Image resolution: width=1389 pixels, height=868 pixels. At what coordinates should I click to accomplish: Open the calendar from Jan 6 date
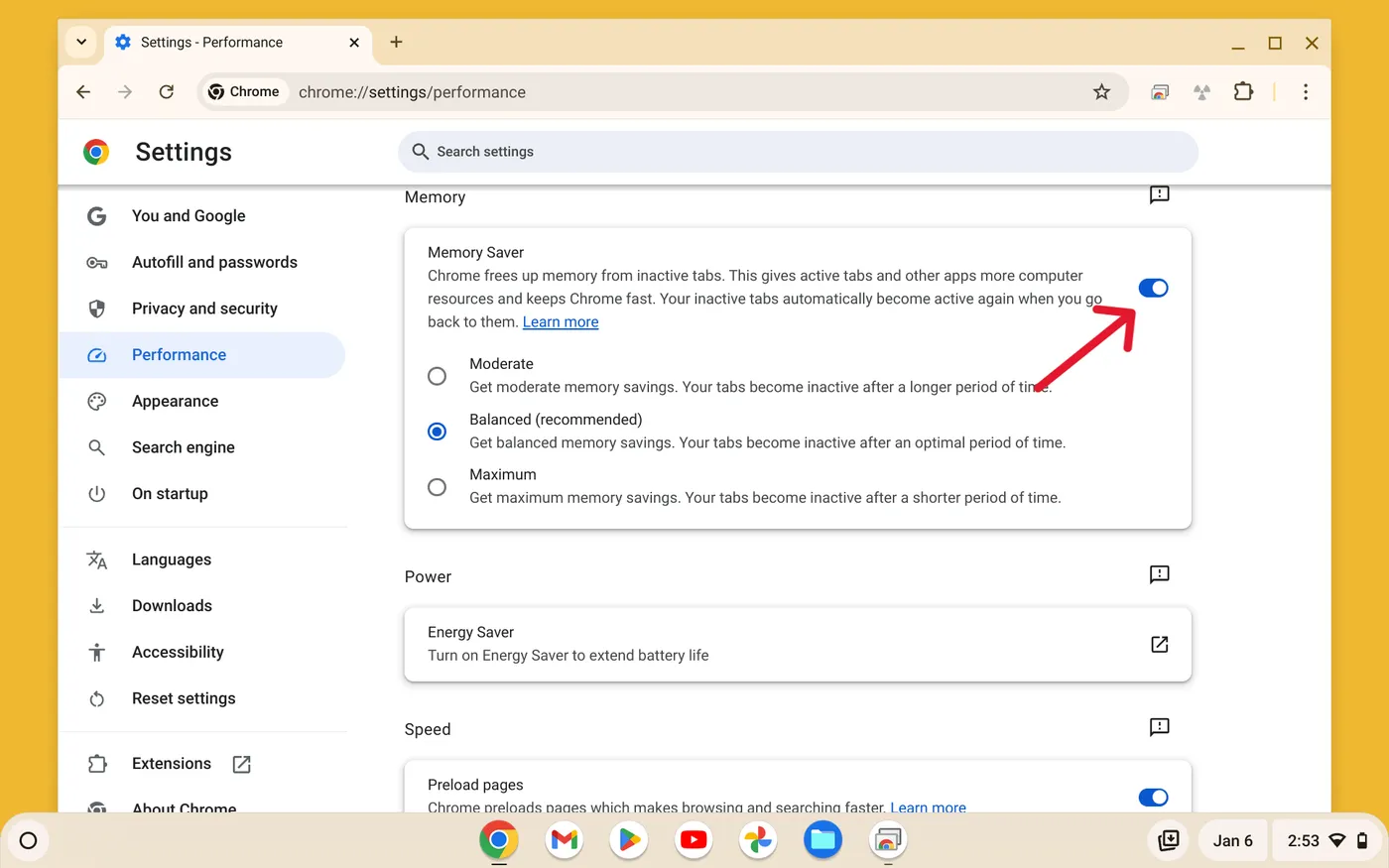[x=1232, y=841]
